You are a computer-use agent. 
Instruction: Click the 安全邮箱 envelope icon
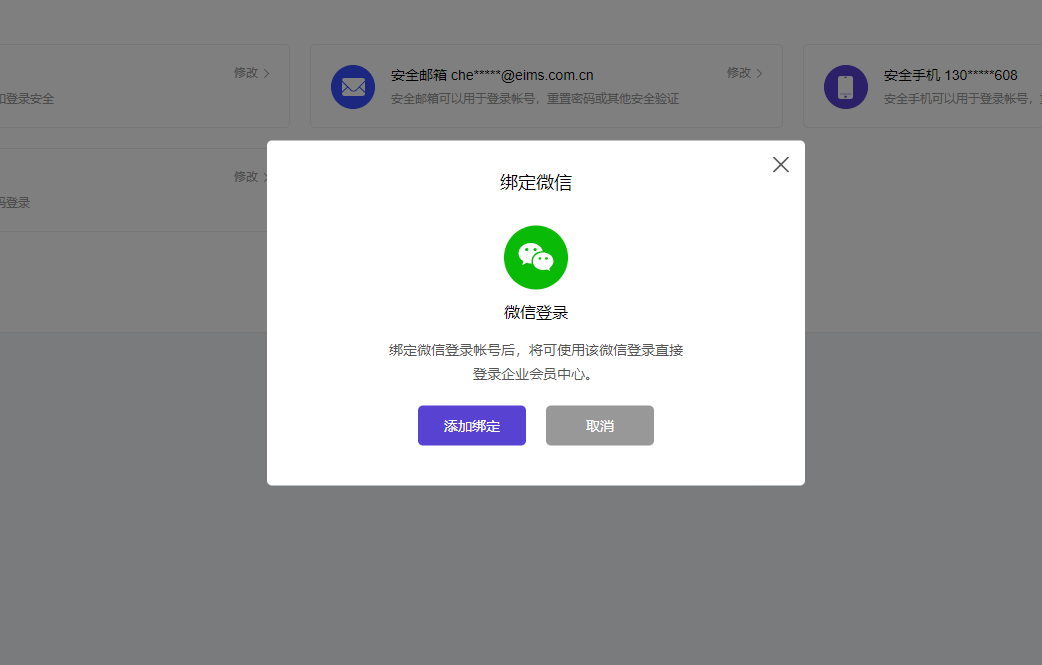click(x=353, y=87)
